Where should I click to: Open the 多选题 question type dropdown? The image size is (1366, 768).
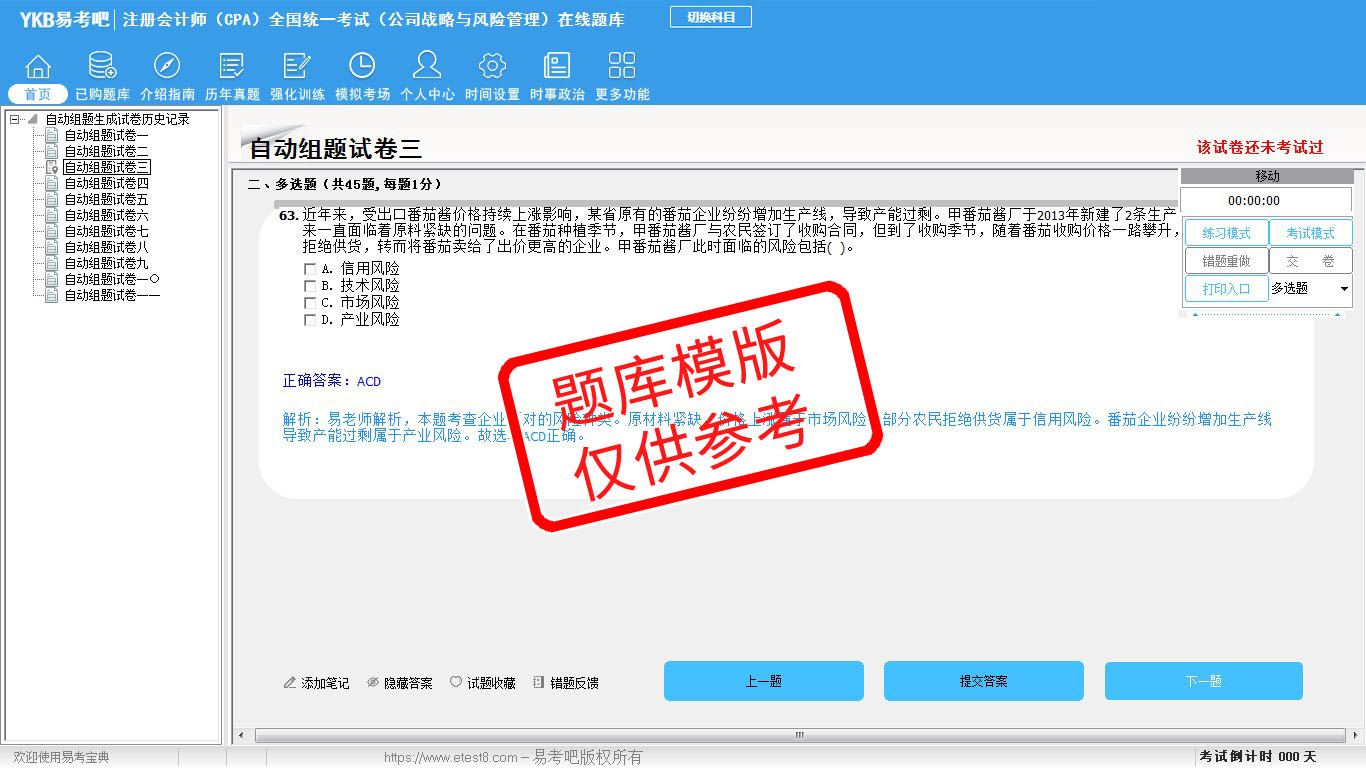tap(1343, 289)
